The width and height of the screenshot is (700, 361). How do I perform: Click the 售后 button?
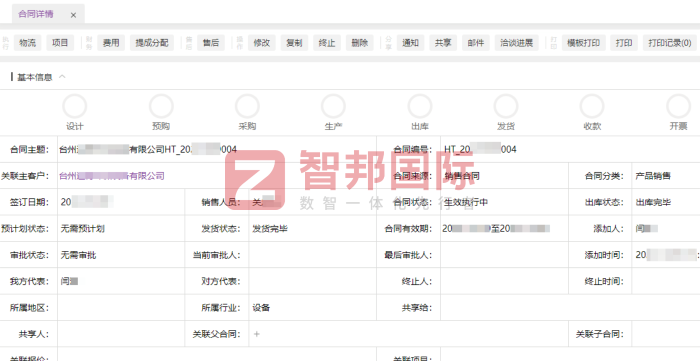(x=211, y=43)
